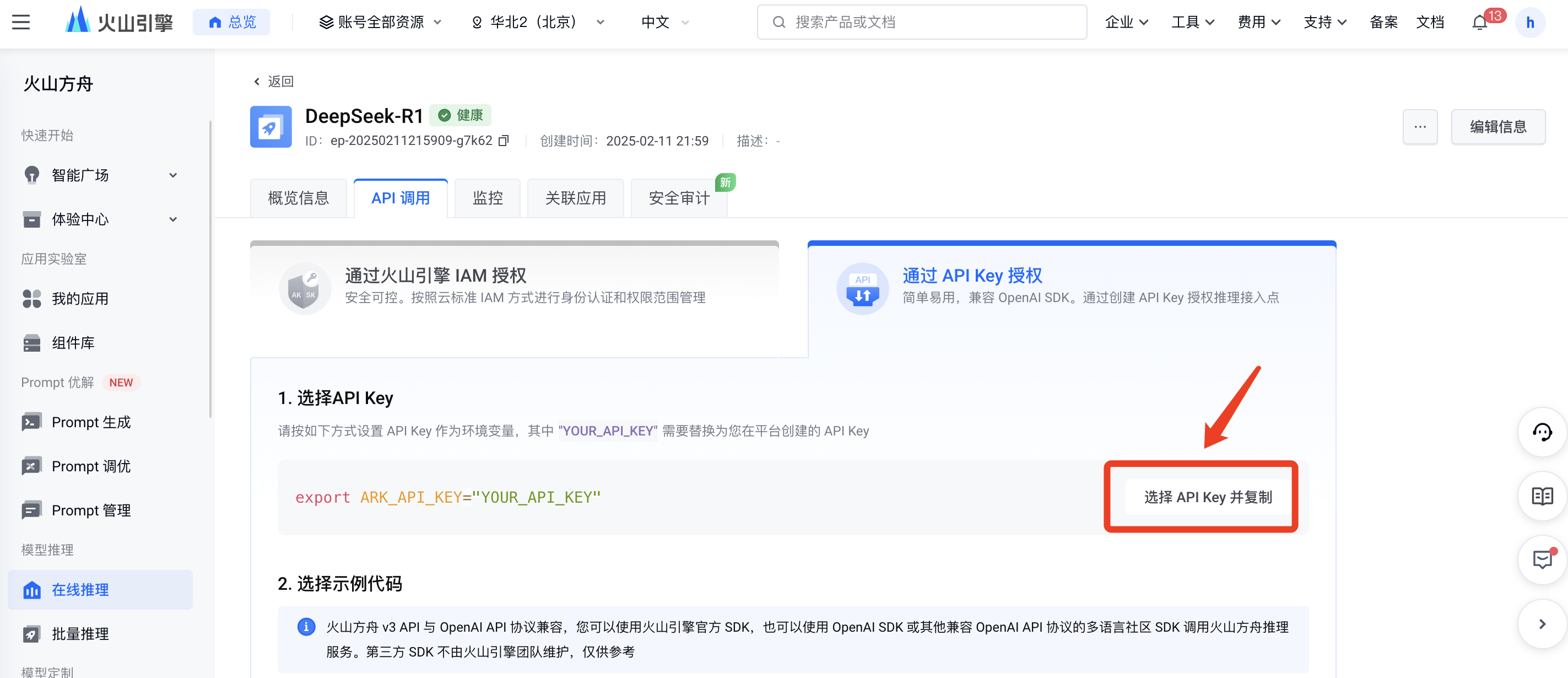
Task: Copy the endpoint ID with the copy icon
Action: coord(504,141)
